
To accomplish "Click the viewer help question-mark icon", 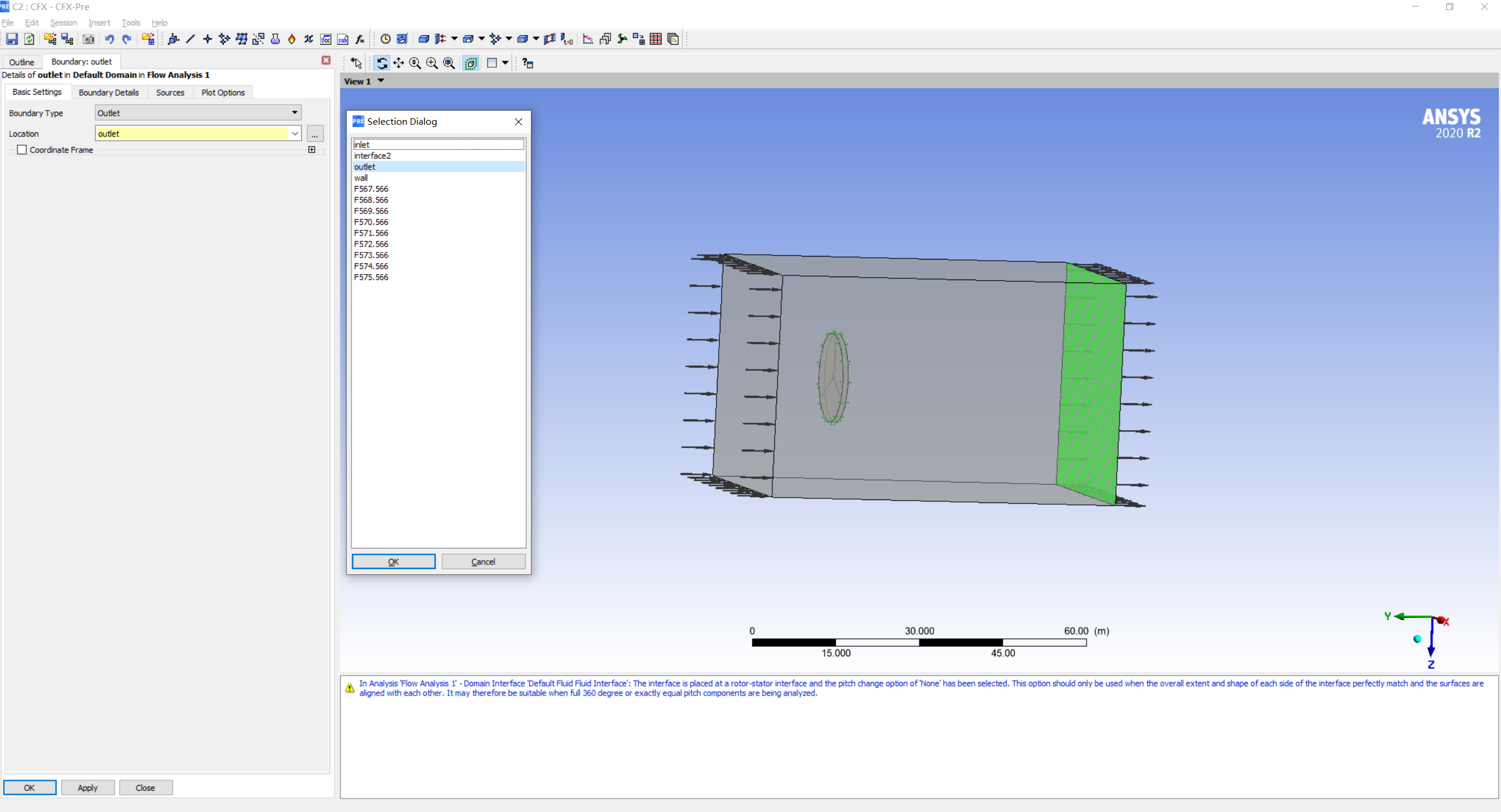I will click(x=527, y=63).
